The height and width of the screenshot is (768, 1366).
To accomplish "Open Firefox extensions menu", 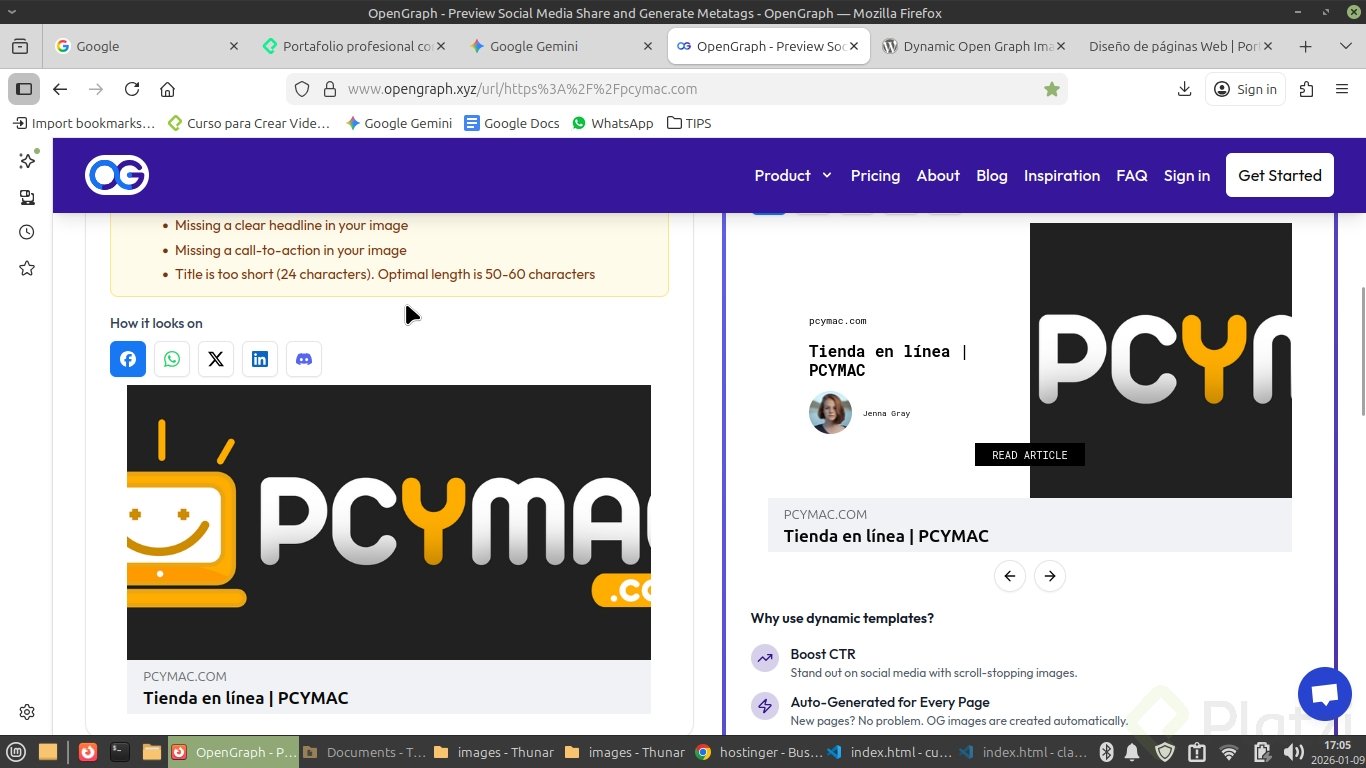I will (1306, 89).
